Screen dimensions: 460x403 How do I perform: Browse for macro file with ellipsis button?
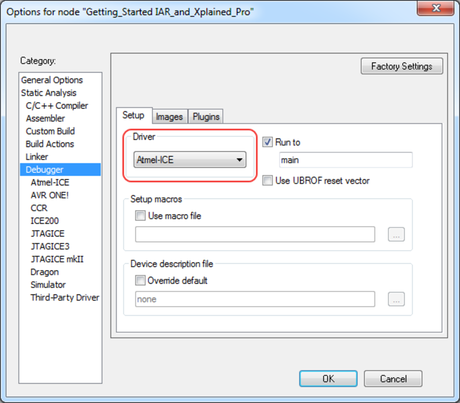[396, 234]
